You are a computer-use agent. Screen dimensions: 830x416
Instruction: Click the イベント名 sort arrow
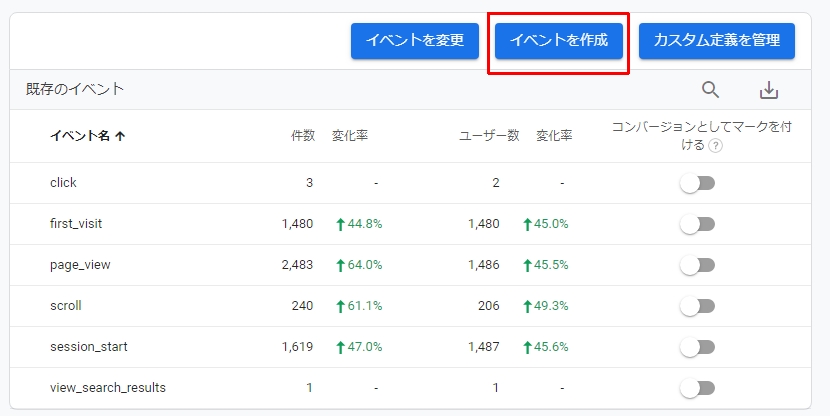(120, 136)
